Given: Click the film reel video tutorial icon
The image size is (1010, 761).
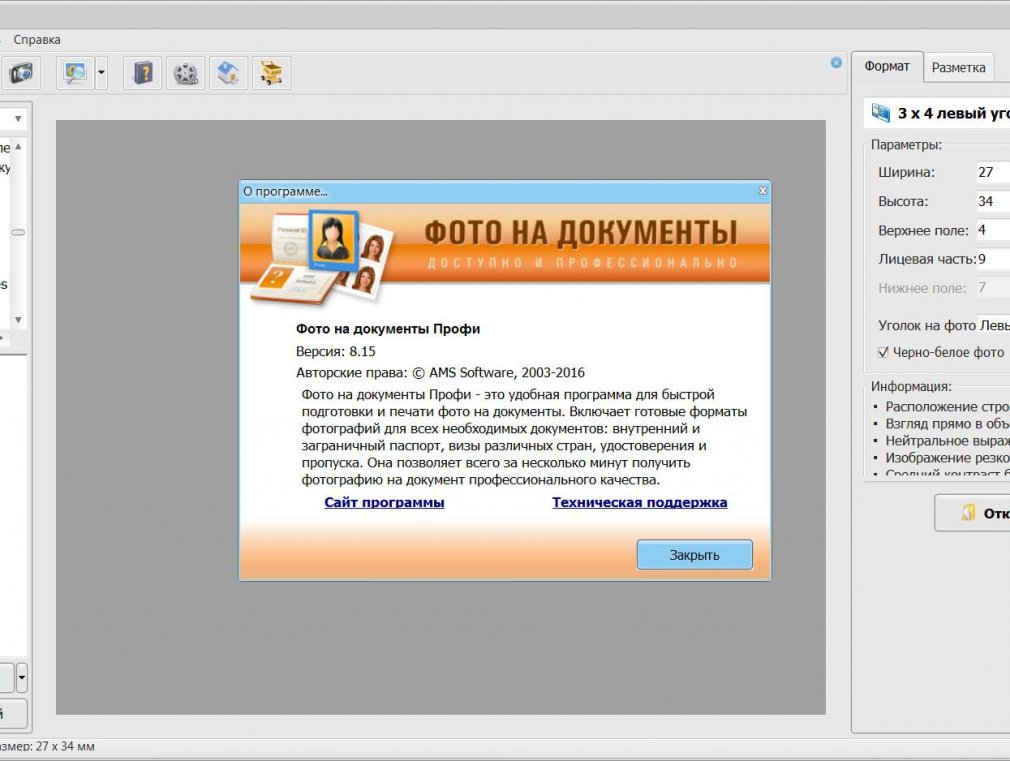Looking at the screenshot, I should tap(186, 72).
